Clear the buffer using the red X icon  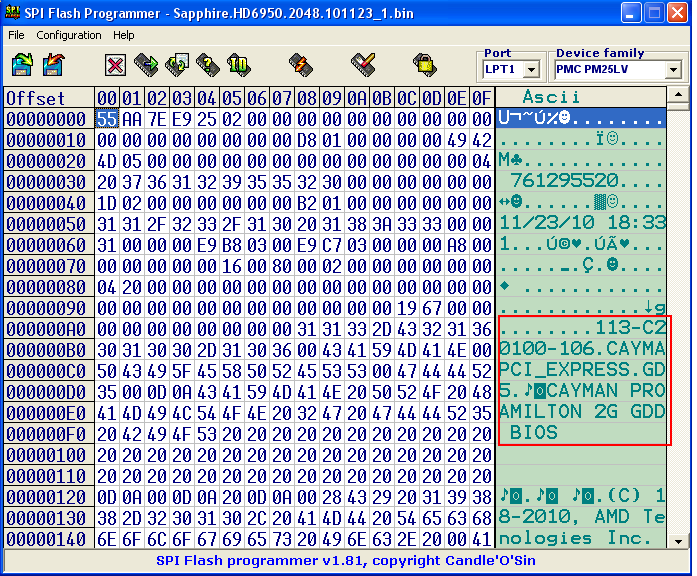click(115, 66)
